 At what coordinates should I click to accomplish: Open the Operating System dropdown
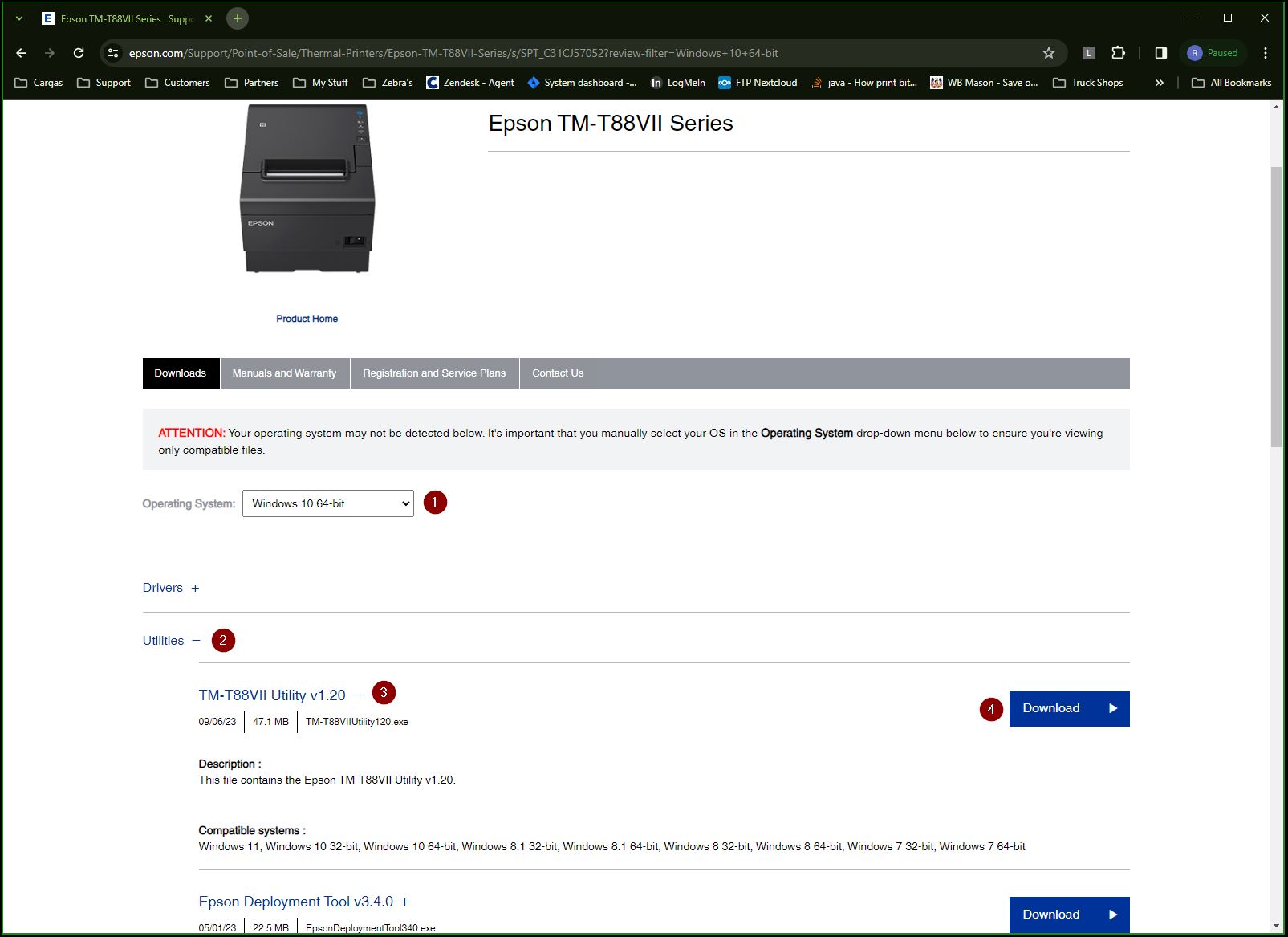pyautogui.click(x=328, y=503)
